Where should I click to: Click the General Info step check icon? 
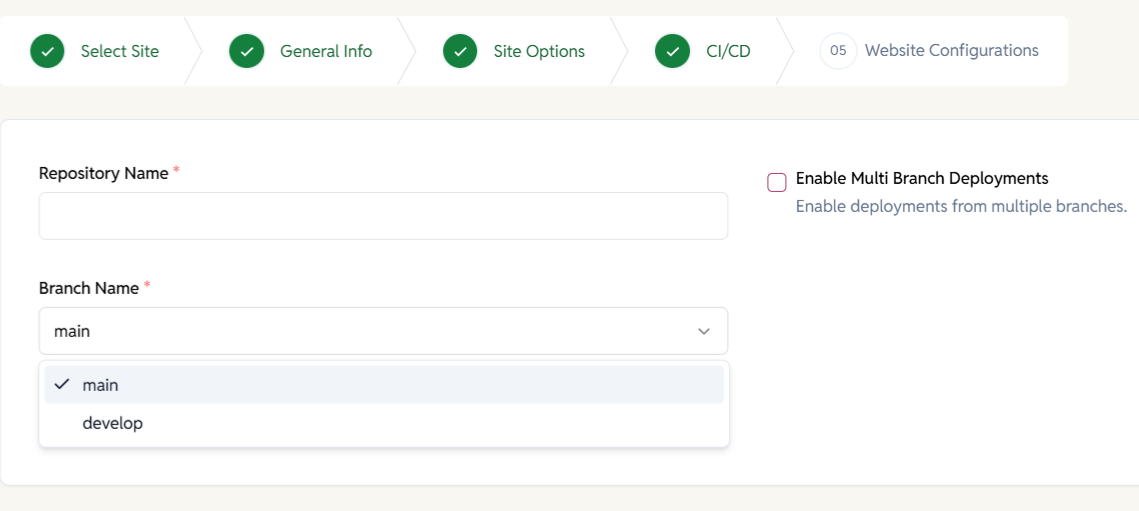click(246, 51)
